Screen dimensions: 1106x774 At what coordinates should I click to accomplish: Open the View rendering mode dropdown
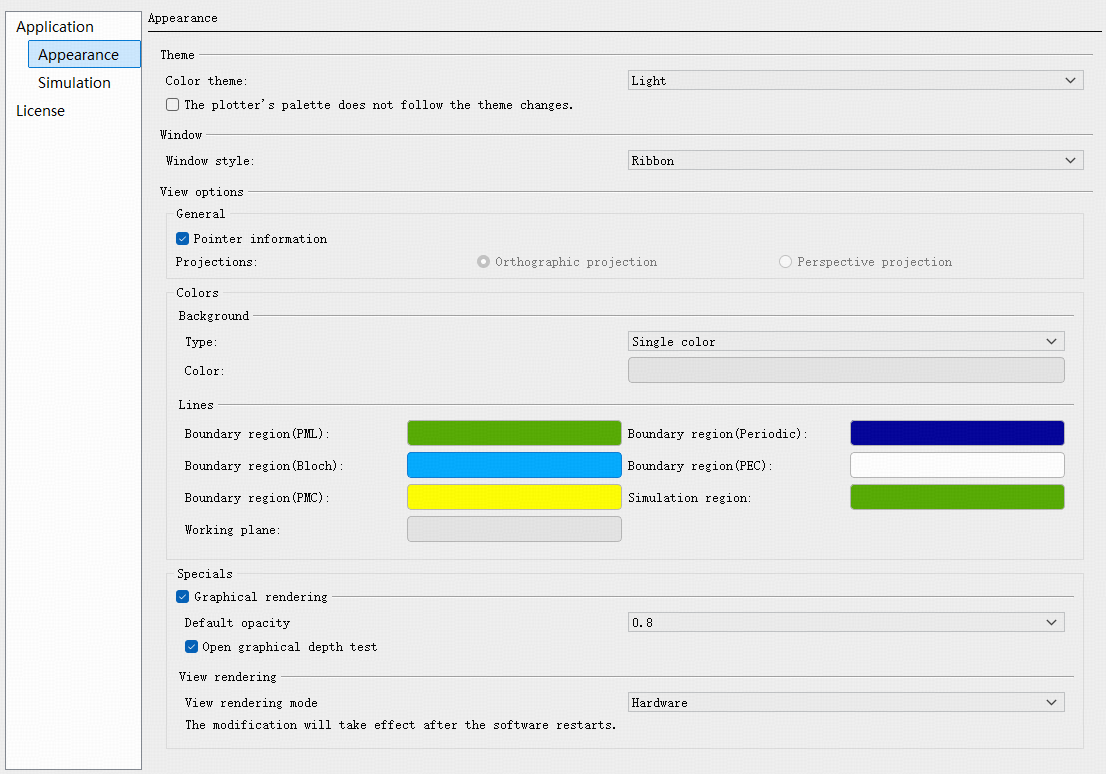[x=845, y=703]
